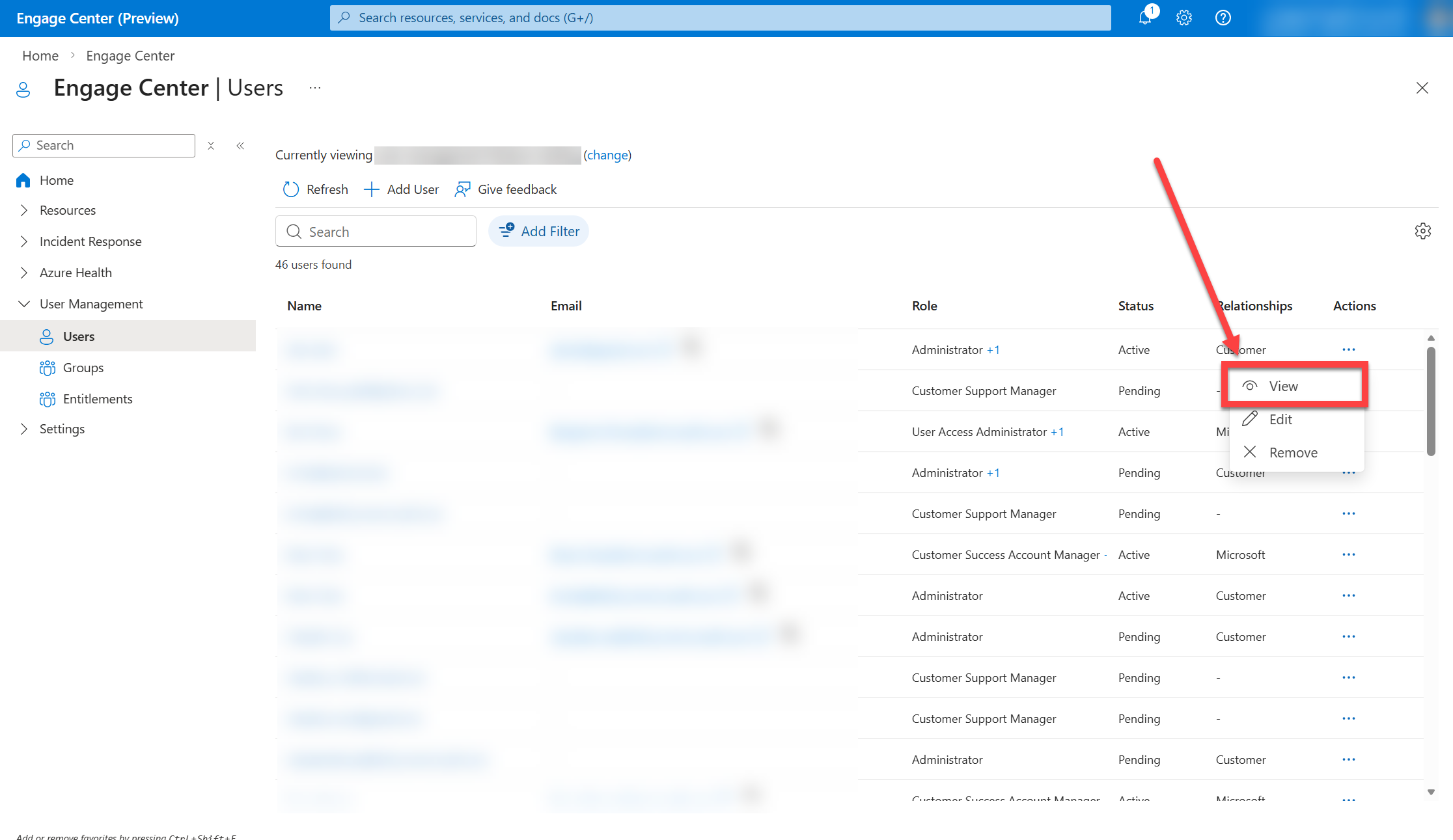The height and width of the screenshot is (840, 1453).
Task: Open actions for Customer Success Account Manager row
Action: pos(1348,554)
